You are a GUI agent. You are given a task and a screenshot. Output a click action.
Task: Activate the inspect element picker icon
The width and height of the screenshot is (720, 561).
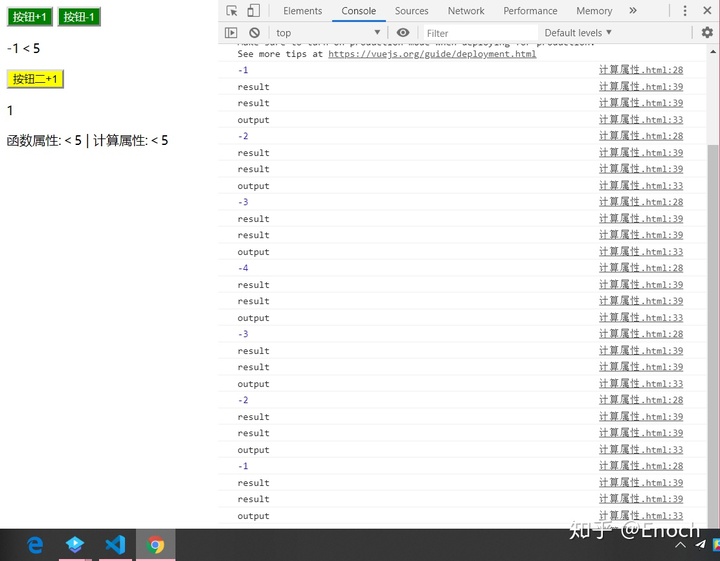pyautogui.click(x=232, y=11)
